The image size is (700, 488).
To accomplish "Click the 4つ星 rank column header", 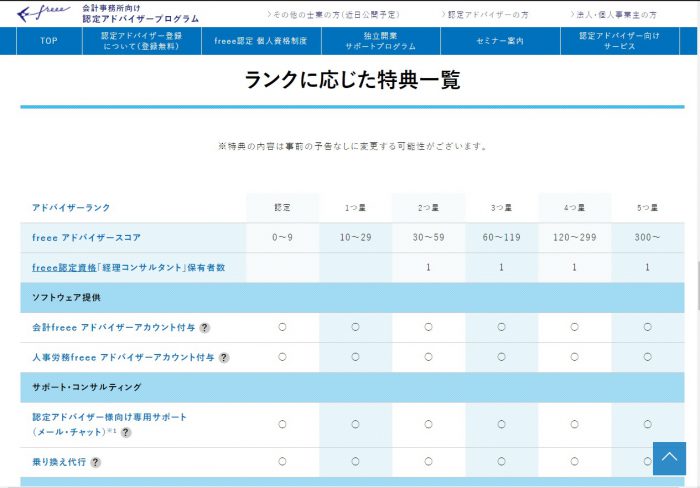I will (575, 208).
